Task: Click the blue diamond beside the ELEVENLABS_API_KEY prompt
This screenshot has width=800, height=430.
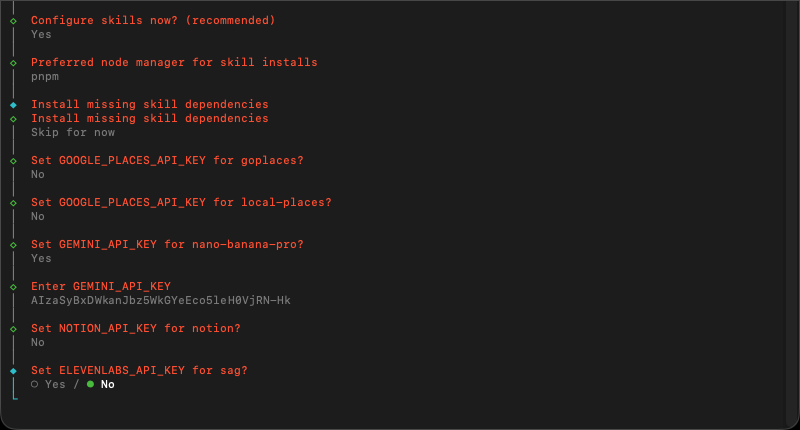Action: coord(13,370)
